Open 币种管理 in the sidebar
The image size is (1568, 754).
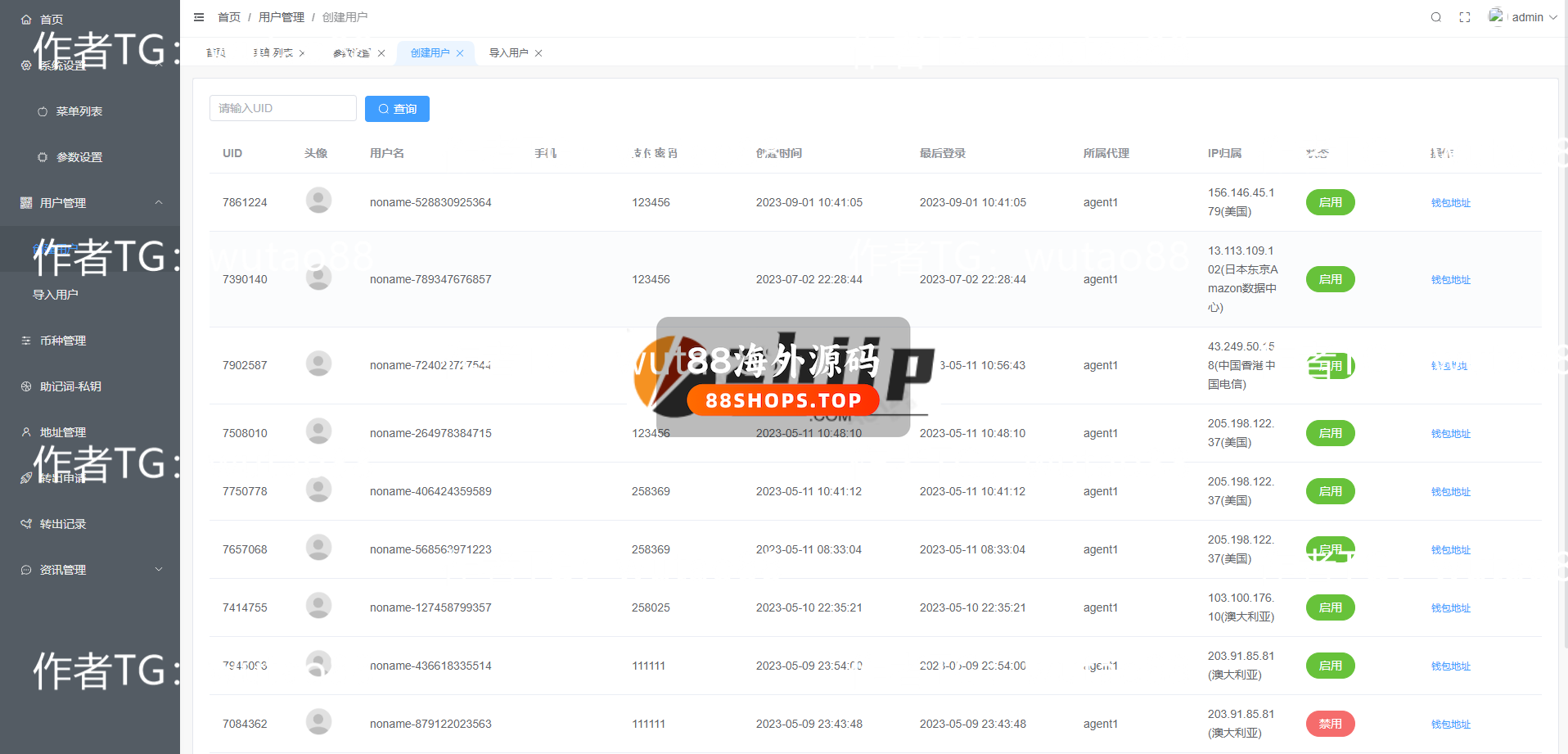(63, 341)
